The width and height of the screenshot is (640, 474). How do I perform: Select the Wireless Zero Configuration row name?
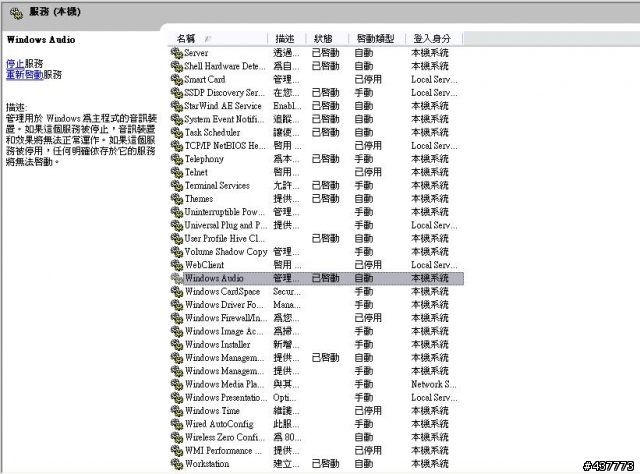[224, 437]
